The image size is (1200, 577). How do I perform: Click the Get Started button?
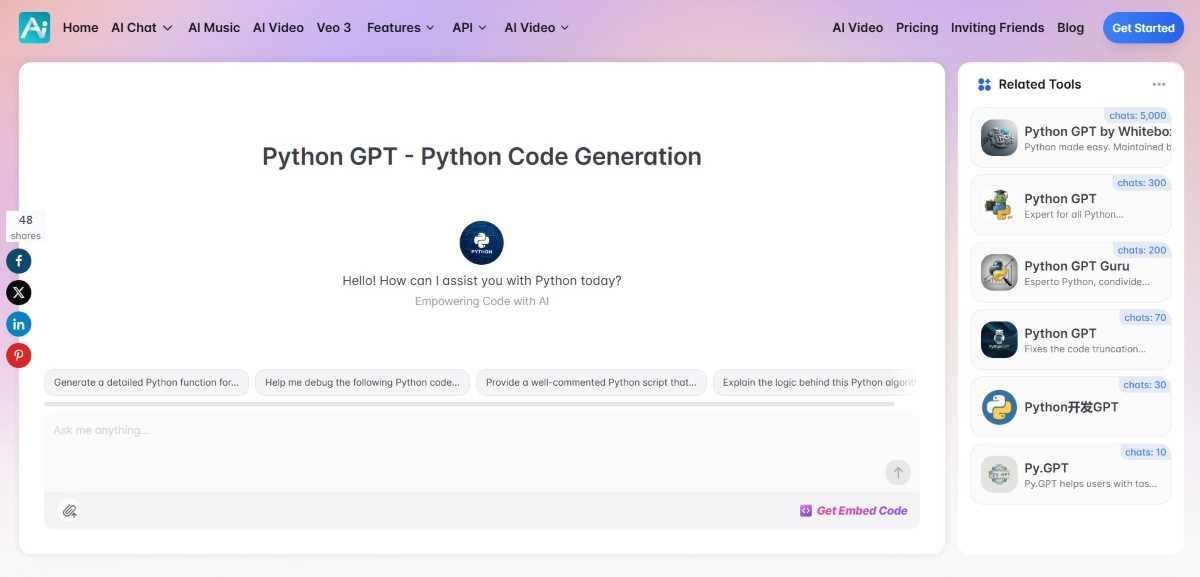[1142, 28]
